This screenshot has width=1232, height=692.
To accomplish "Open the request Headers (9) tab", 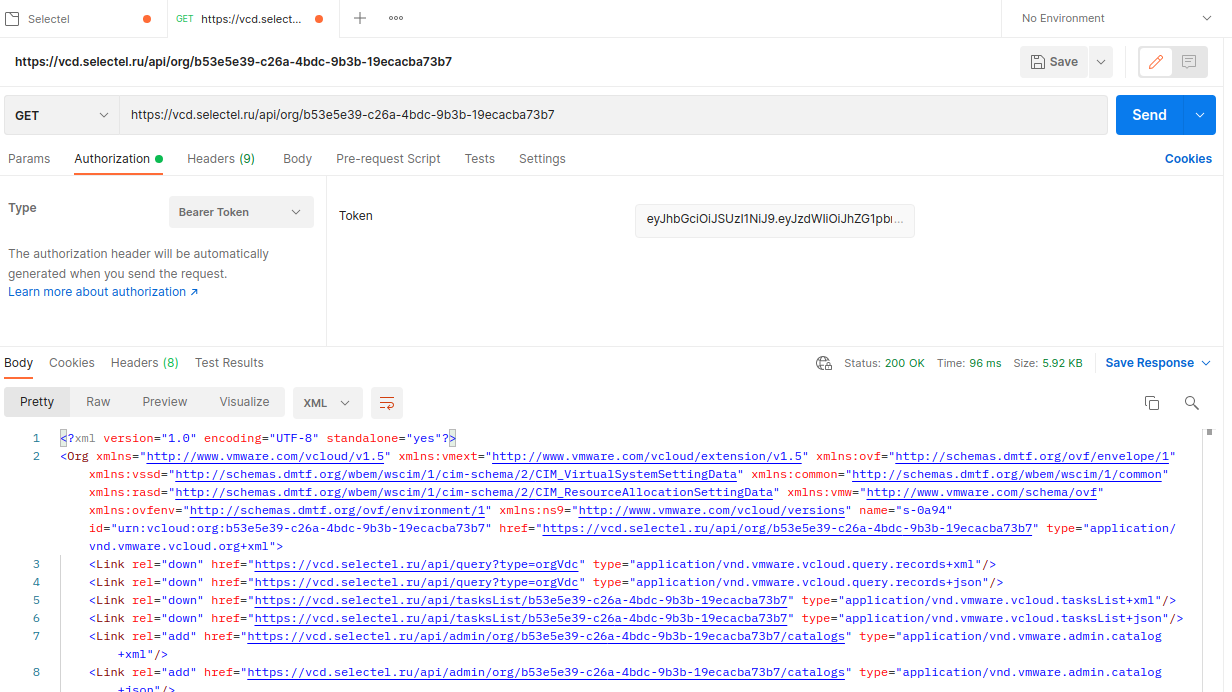I will click(221, 159).
